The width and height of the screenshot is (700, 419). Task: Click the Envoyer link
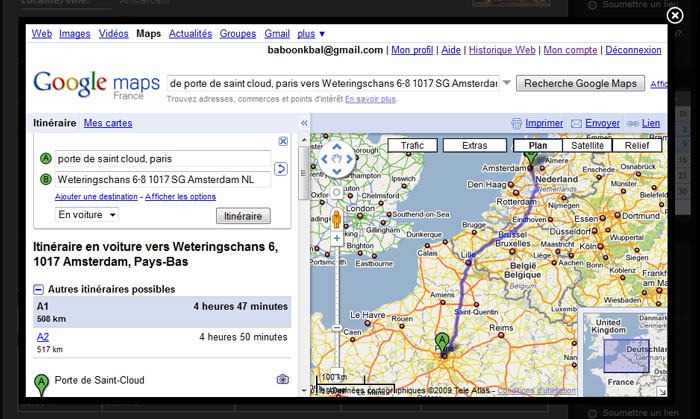coord(602,123)
